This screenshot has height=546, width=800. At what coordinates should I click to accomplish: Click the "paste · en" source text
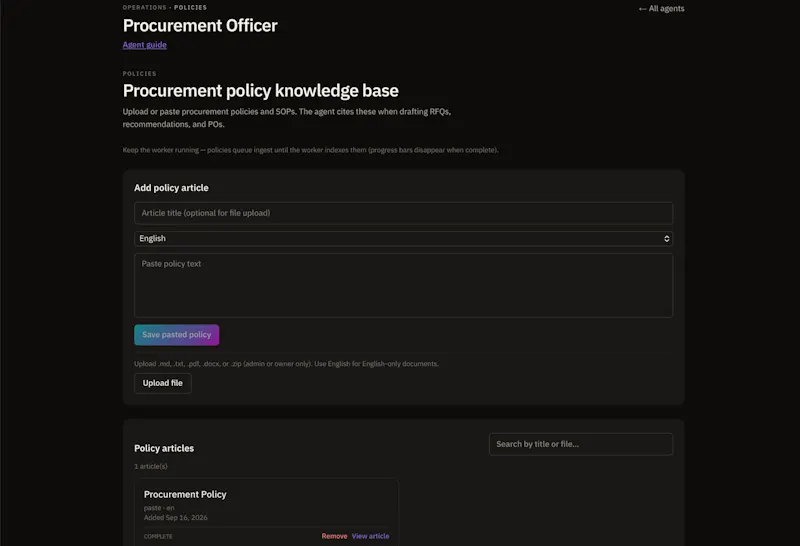tap(159, 508)
